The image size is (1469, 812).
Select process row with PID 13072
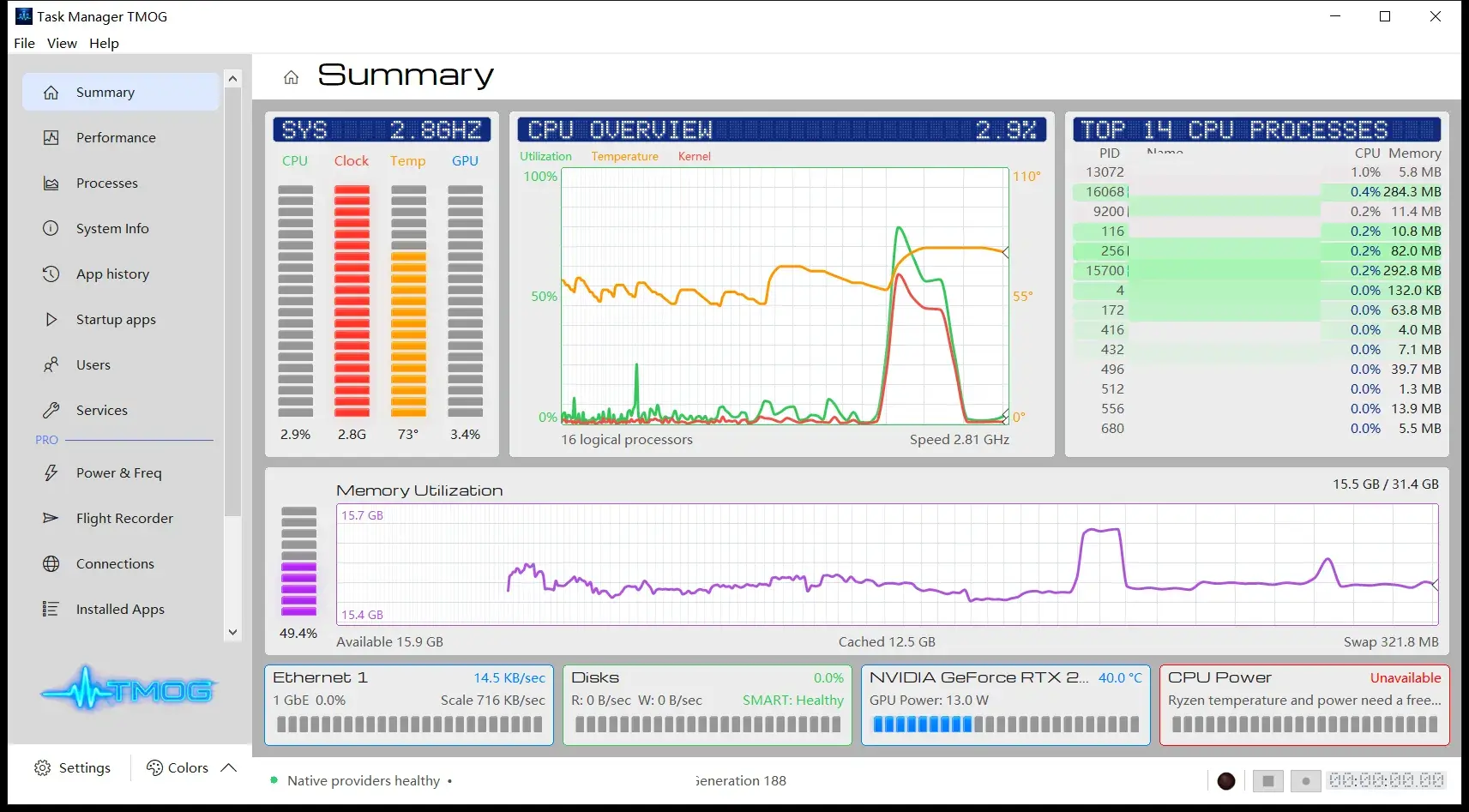coord(1257,171)
